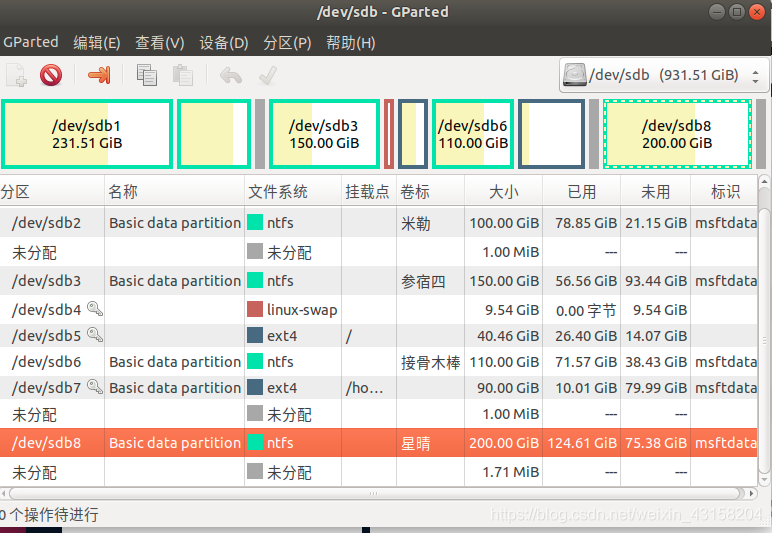
Task: Open the /dev/sdb device selector dropdown
Action: pyautogui.click(x=663, y=75)
